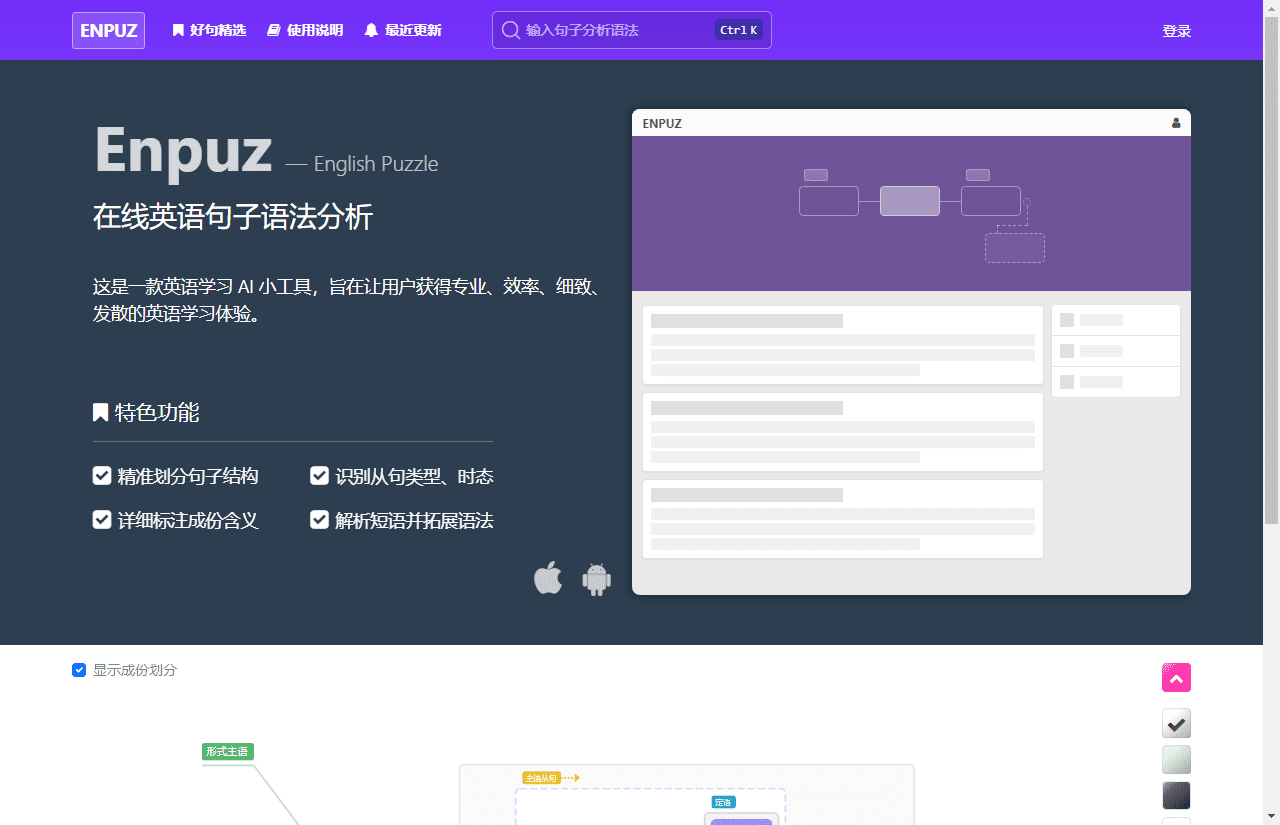Click the 定语 blue label

[x=723, y=802]
